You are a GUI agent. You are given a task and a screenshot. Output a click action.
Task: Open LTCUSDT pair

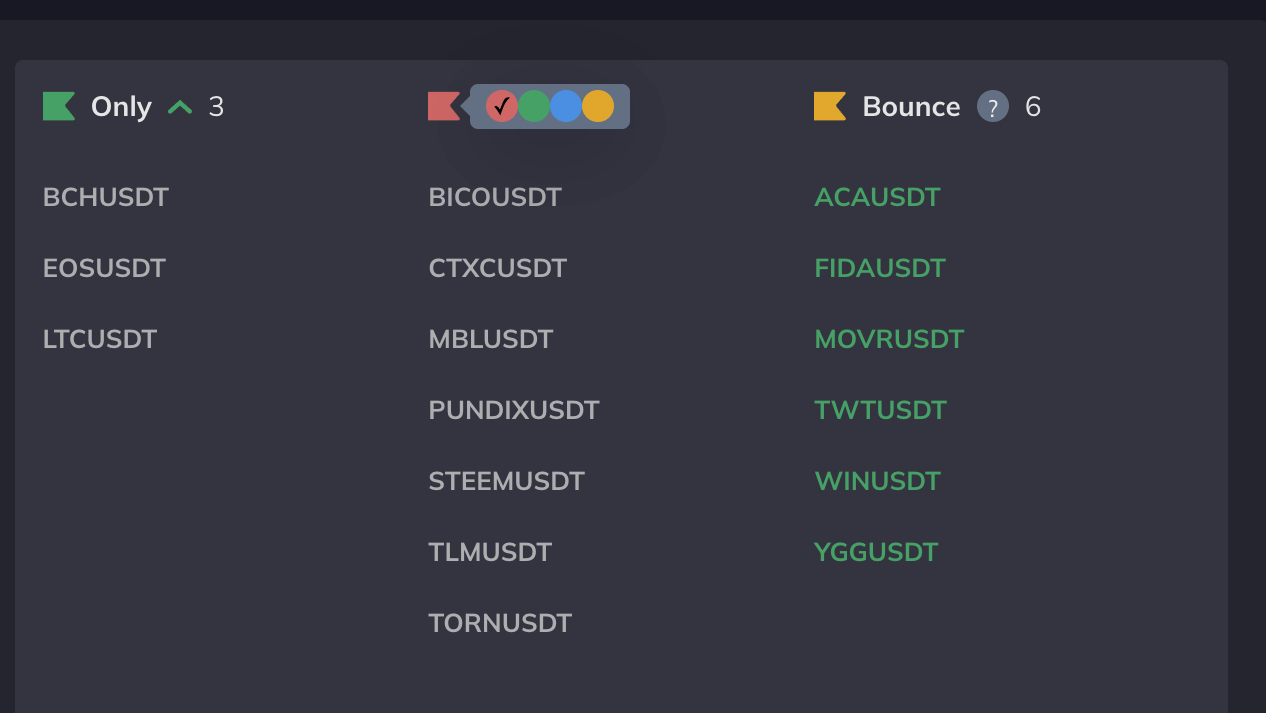pyautogui.click(x=100, y=339)
